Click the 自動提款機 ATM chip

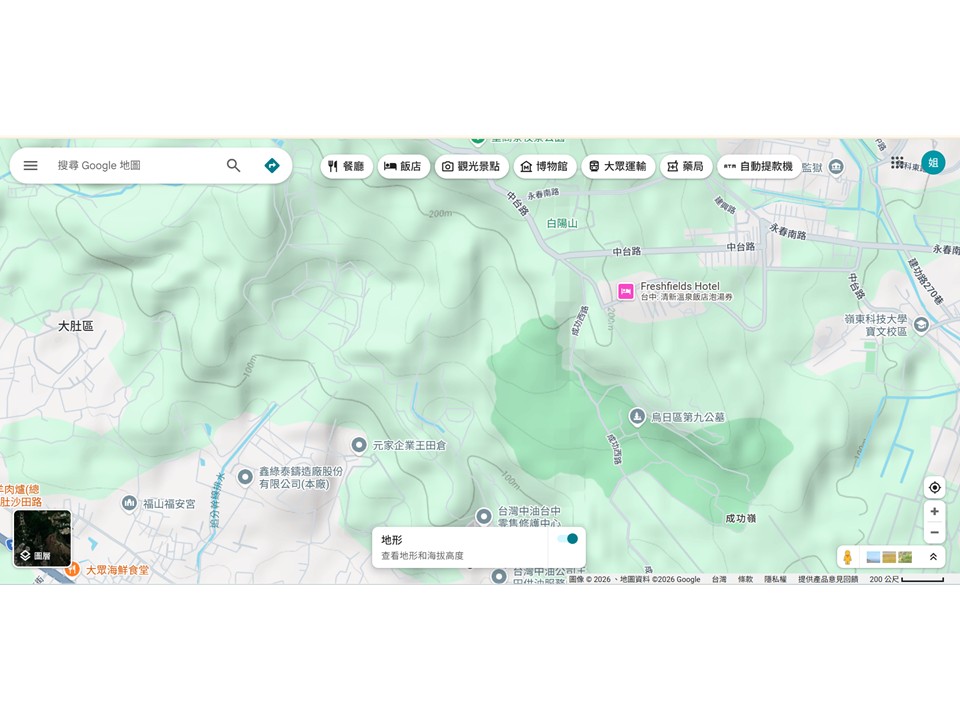[x=757, y=166]
